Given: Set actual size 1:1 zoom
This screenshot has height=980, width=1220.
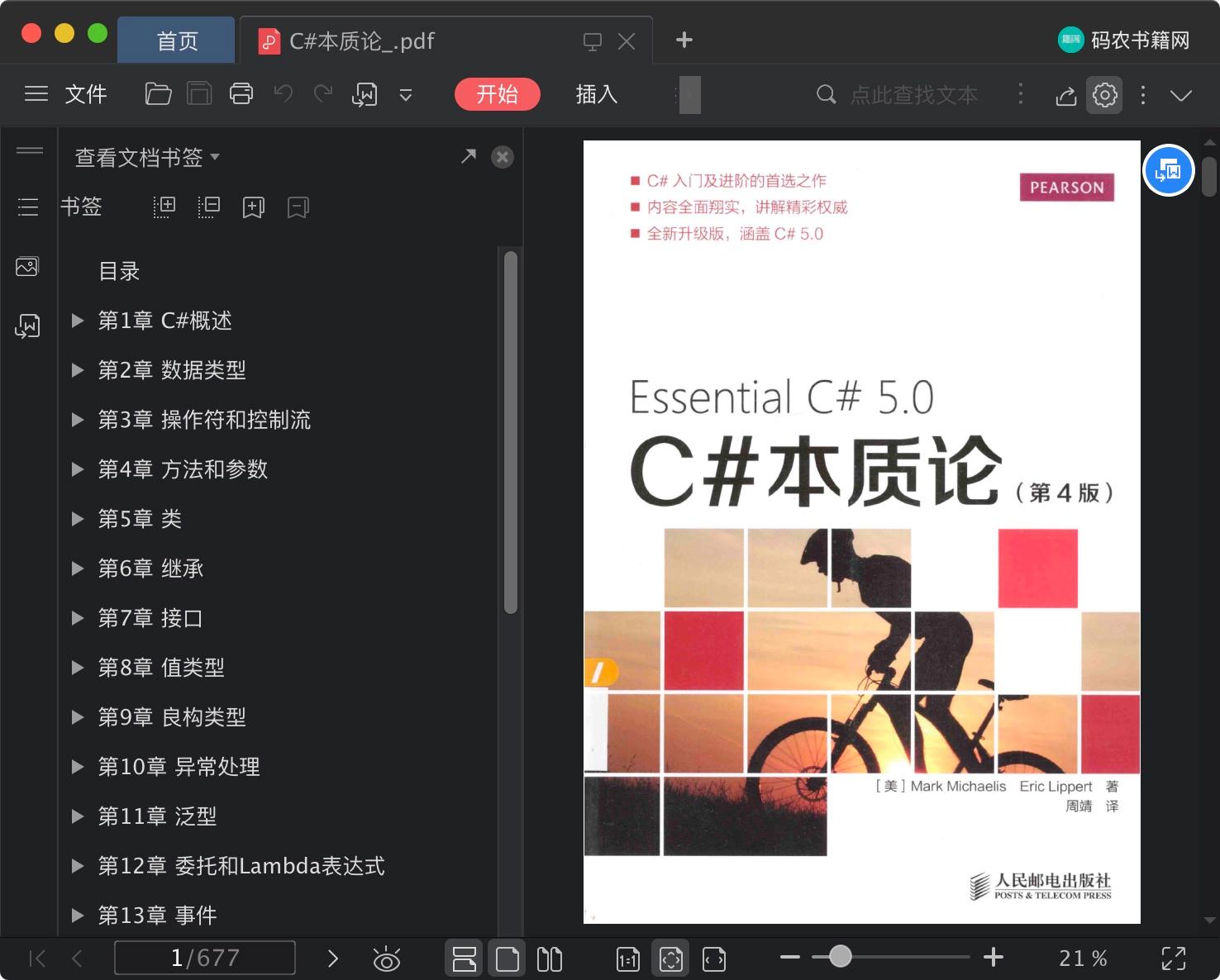Looking at the screenshot, I should coord(628,959).
